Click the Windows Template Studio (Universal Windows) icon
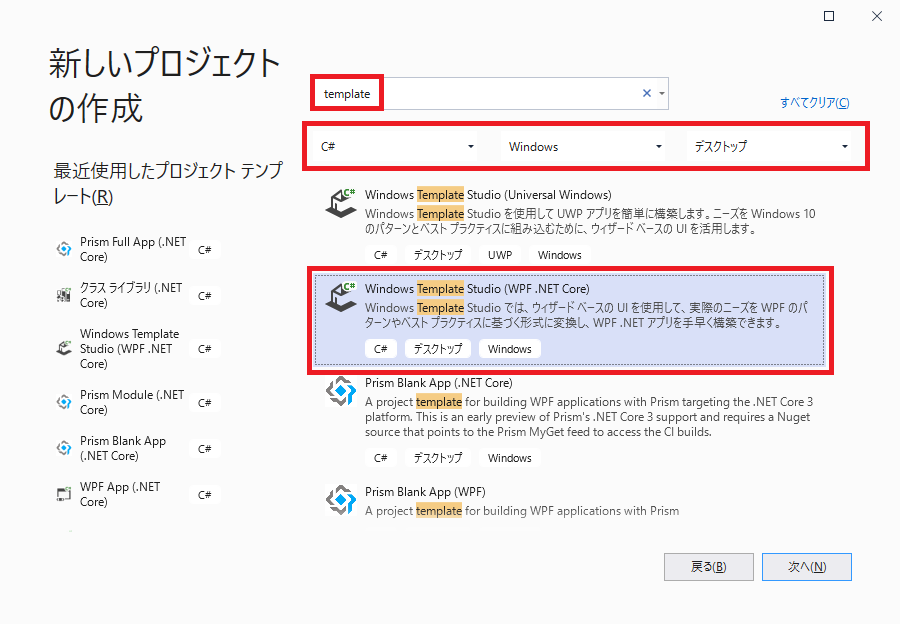This screenshot has height=624, width=900. point(341,203)
